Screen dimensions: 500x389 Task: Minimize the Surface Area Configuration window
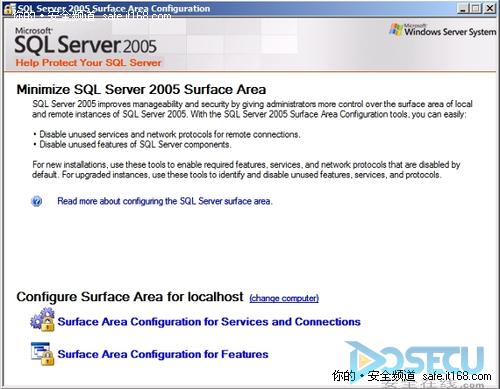point(463,8)
